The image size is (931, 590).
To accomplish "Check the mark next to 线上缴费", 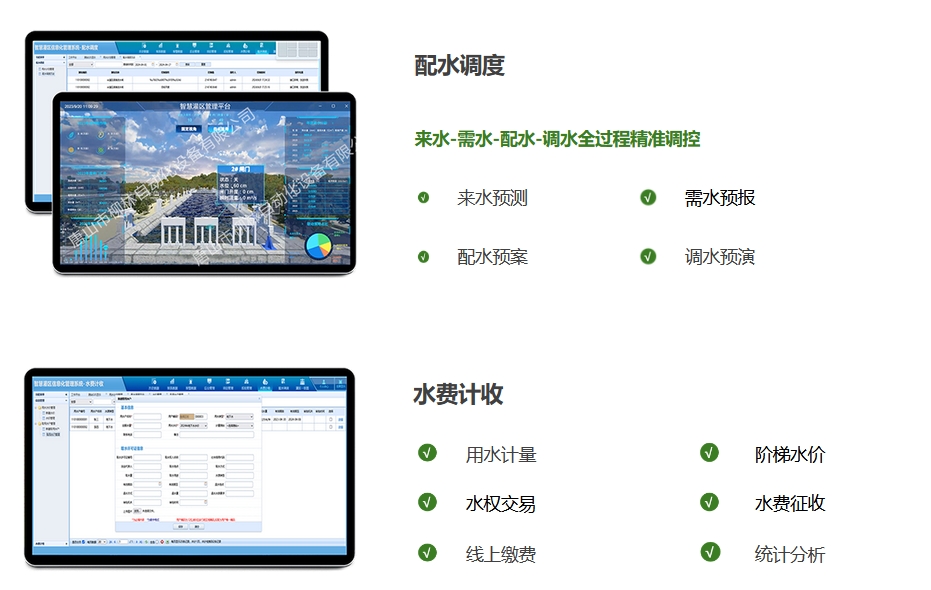I will (428, 553).
